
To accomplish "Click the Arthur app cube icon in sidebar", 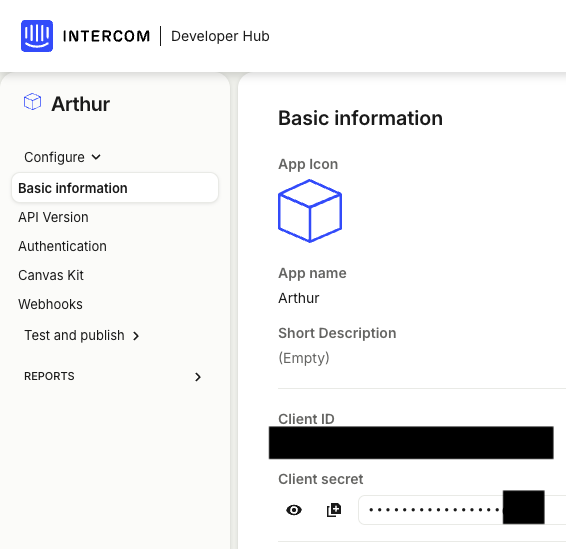I will (32, 102).
